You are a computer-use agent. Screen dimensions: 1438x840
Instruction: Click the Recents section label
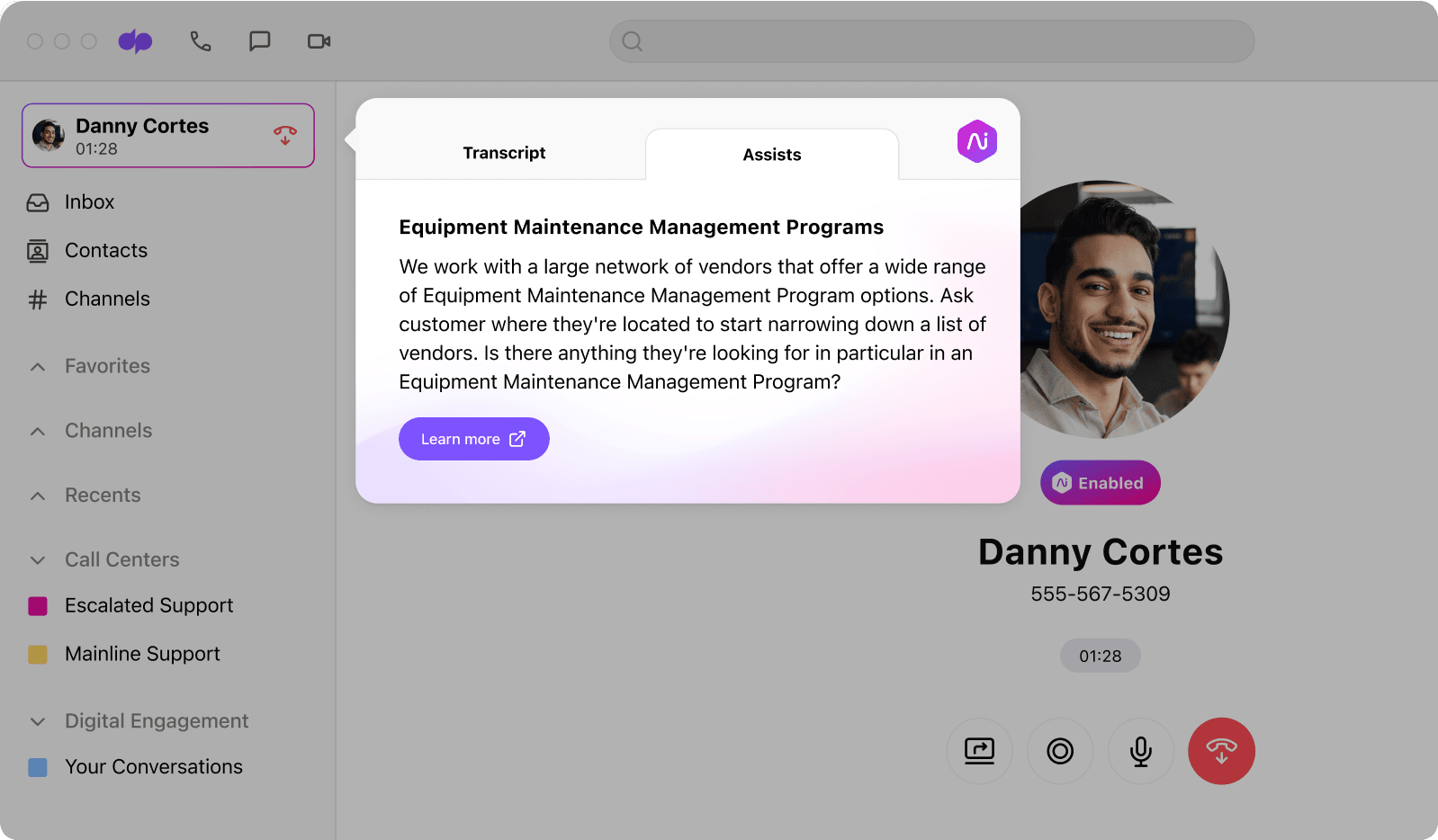point(103,496)
